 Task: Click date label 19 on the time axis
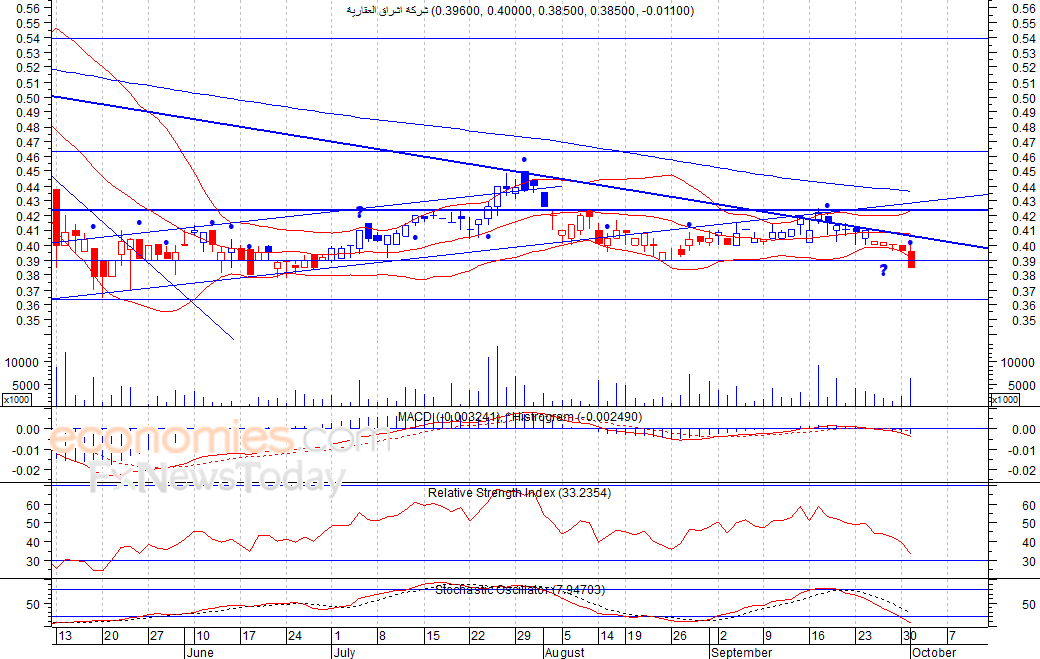[634, 636]
